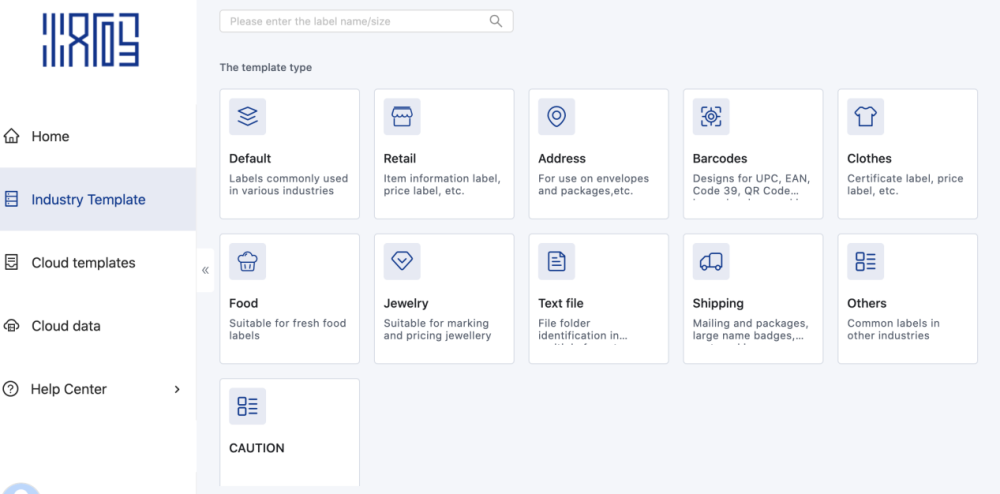
Task: Click the CAUTION category icon
Action: [x=247, y=406]
